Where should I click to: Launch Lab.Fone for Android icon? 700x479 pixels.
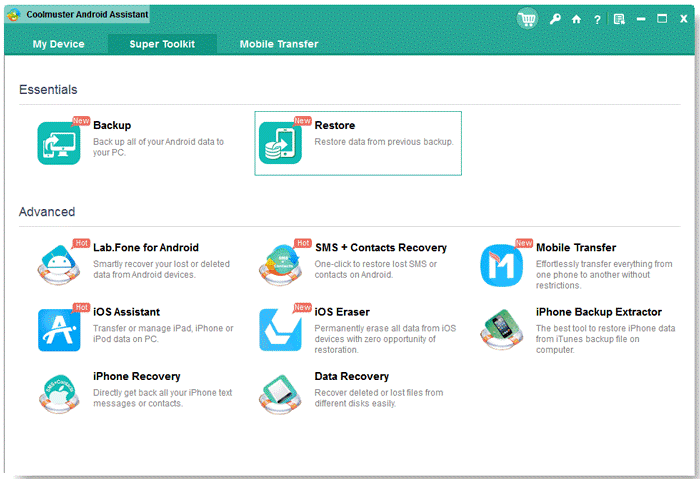click(59, 265)
